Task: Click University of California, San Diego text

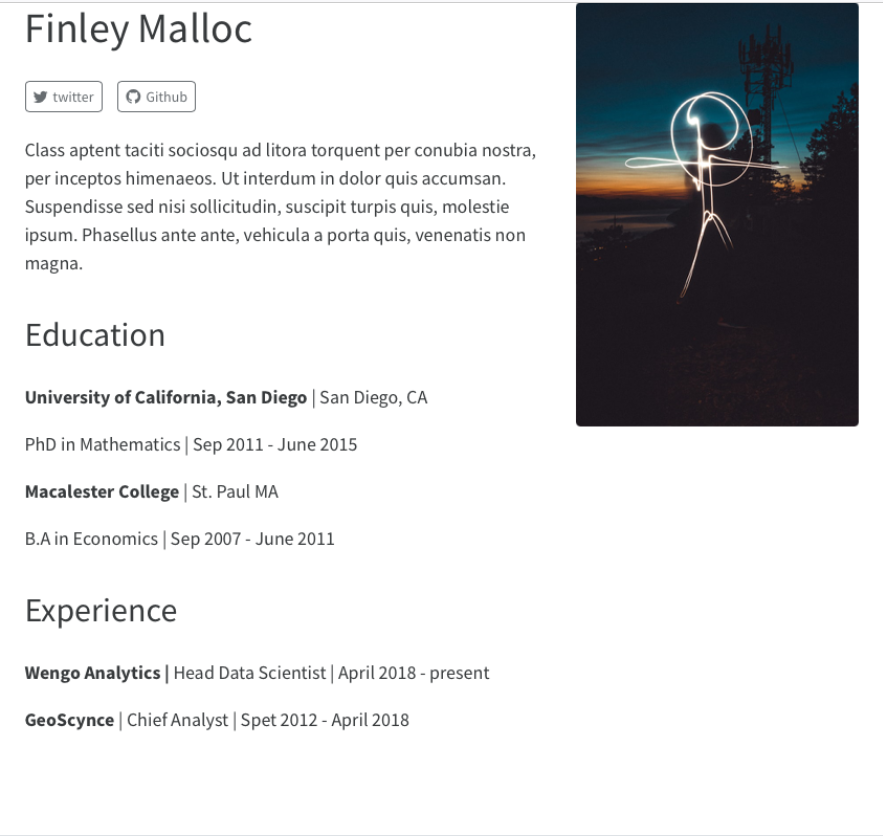Action: click(x=166, y=398)
